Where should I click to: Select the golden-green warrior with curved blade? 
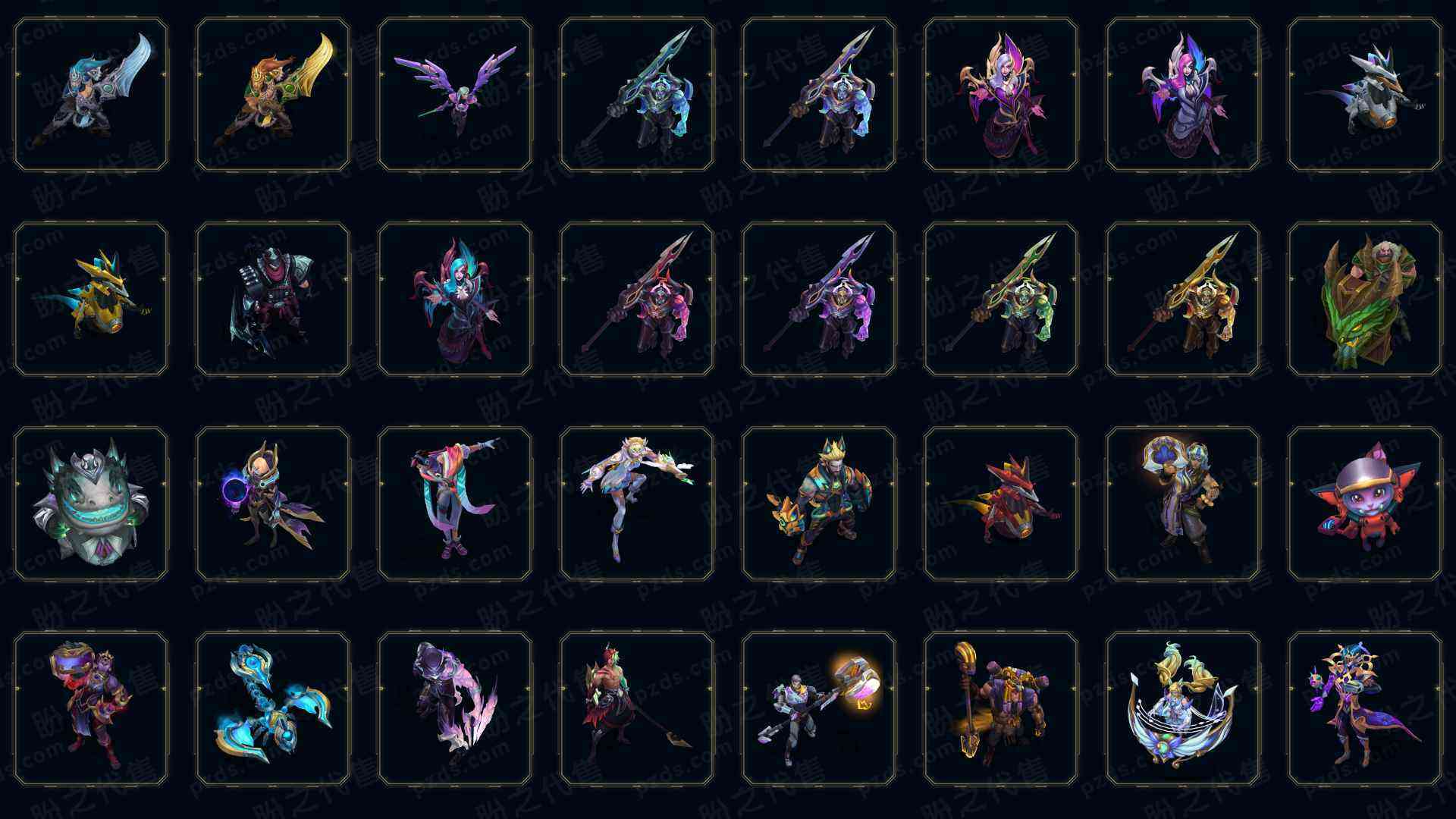(273, 94)
